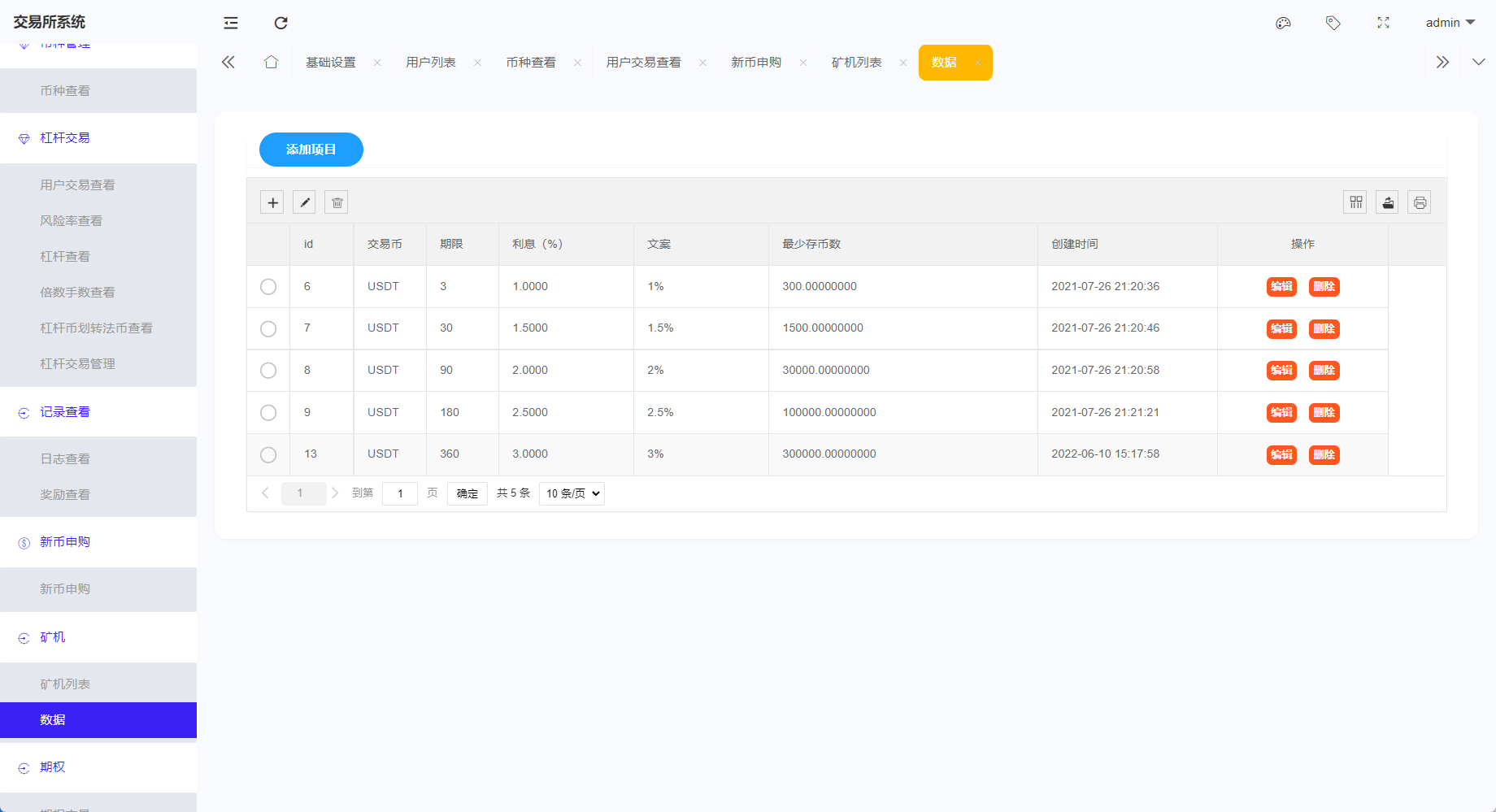The height and width of the screenshot is (812, 1496).
Task: Collapse the 杠杆交易 sidebar group
Action: pos(98,138)
